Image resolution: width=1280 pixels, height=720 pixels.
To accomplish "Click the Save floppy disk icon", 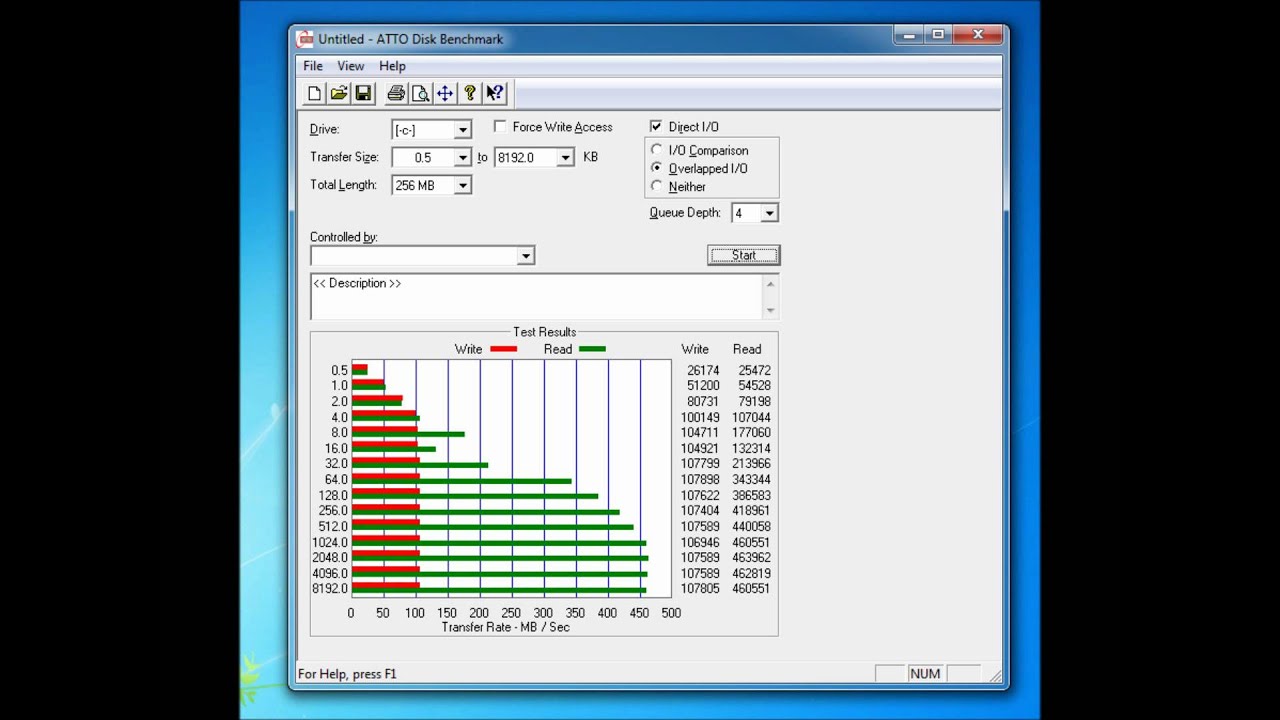I will tap(363, 93).
